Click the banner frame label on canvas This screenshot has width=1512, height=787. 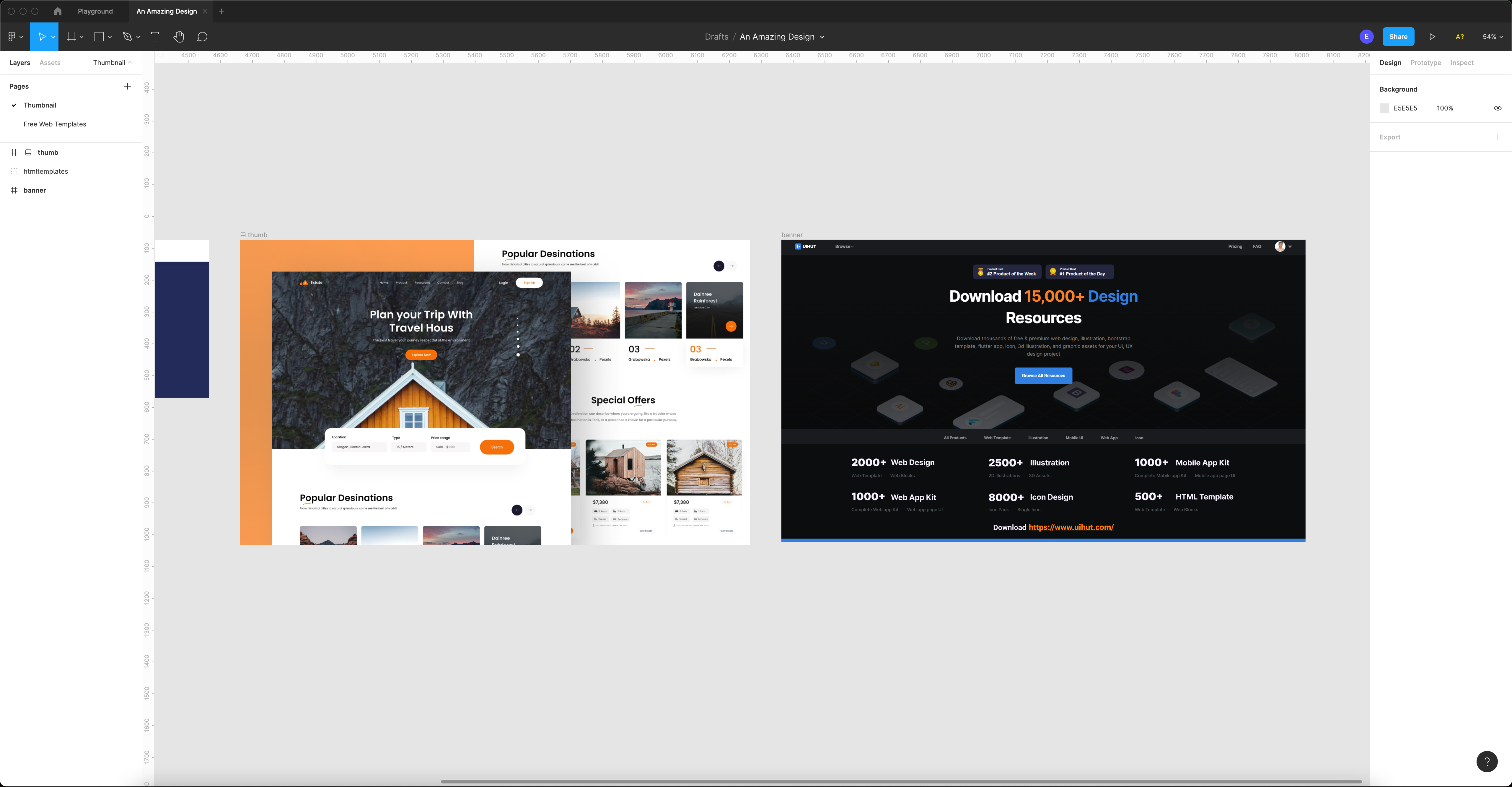(x=792, y=235)
